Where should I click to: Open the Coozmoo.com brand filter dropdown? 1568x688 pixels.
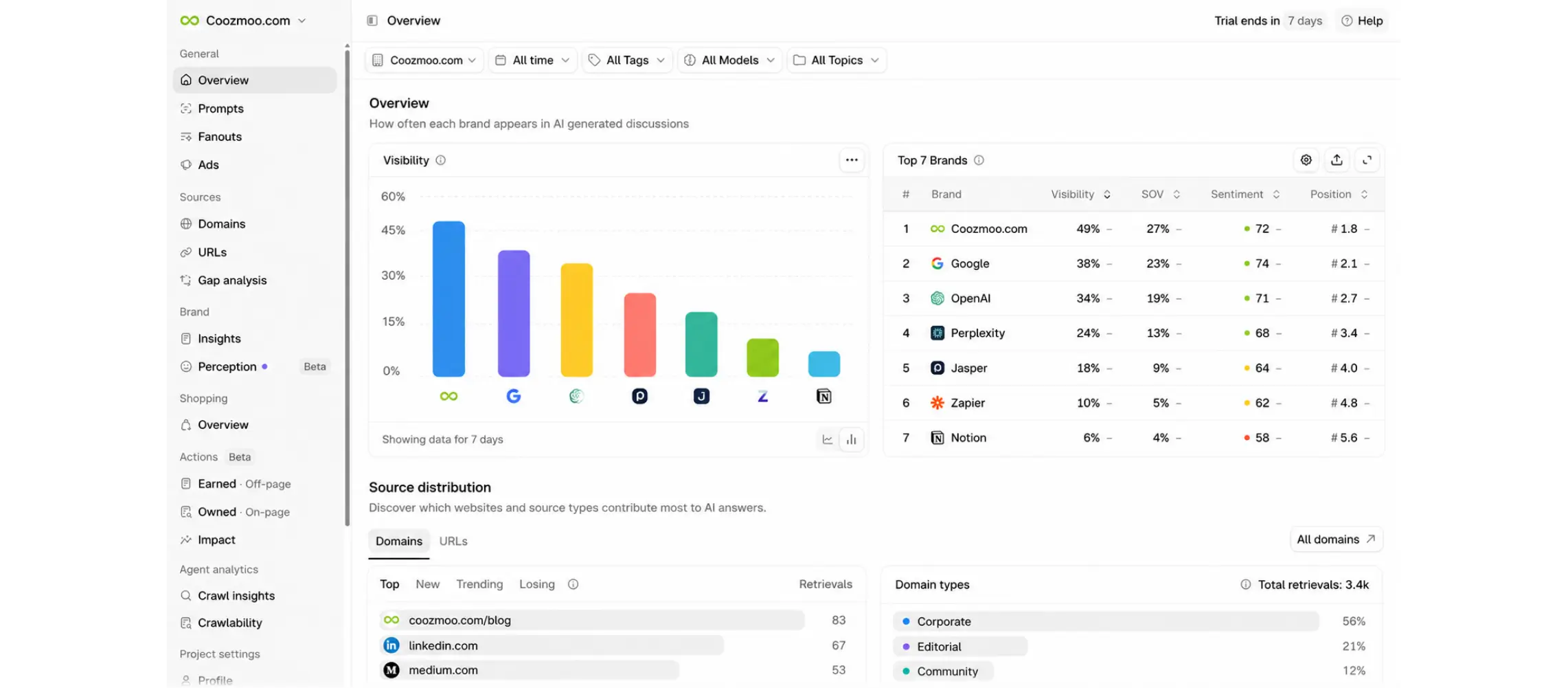coord(424,60)
